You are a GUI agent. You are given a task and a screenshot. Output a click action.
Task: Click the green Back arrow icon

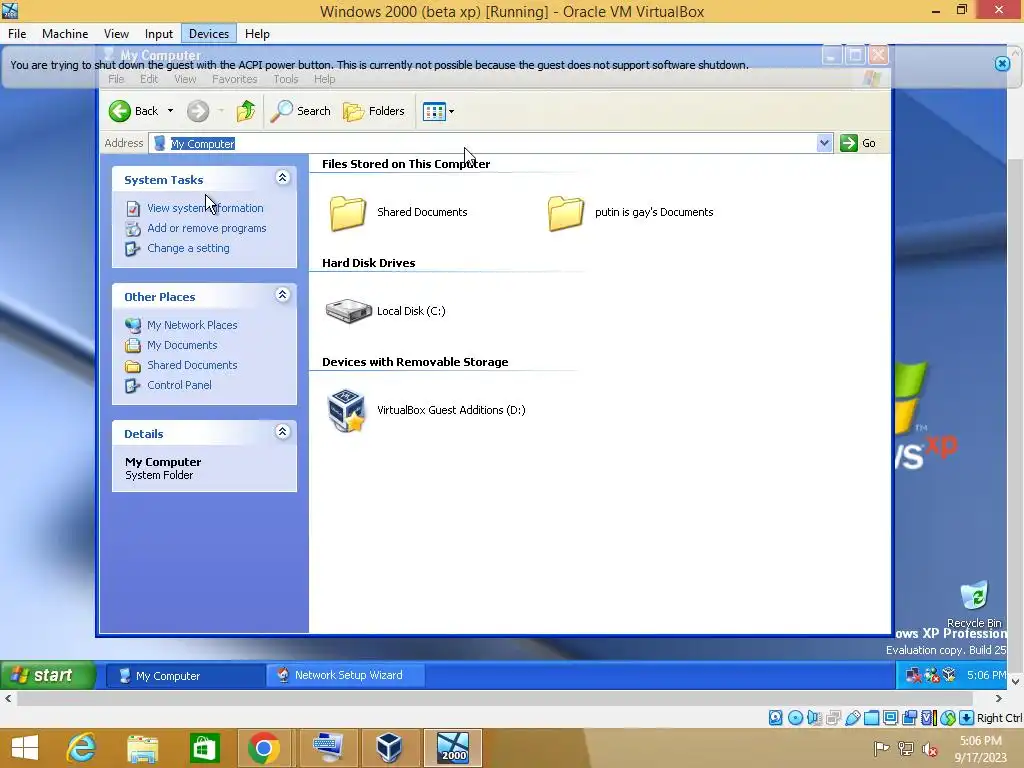(x=120, y=111)
